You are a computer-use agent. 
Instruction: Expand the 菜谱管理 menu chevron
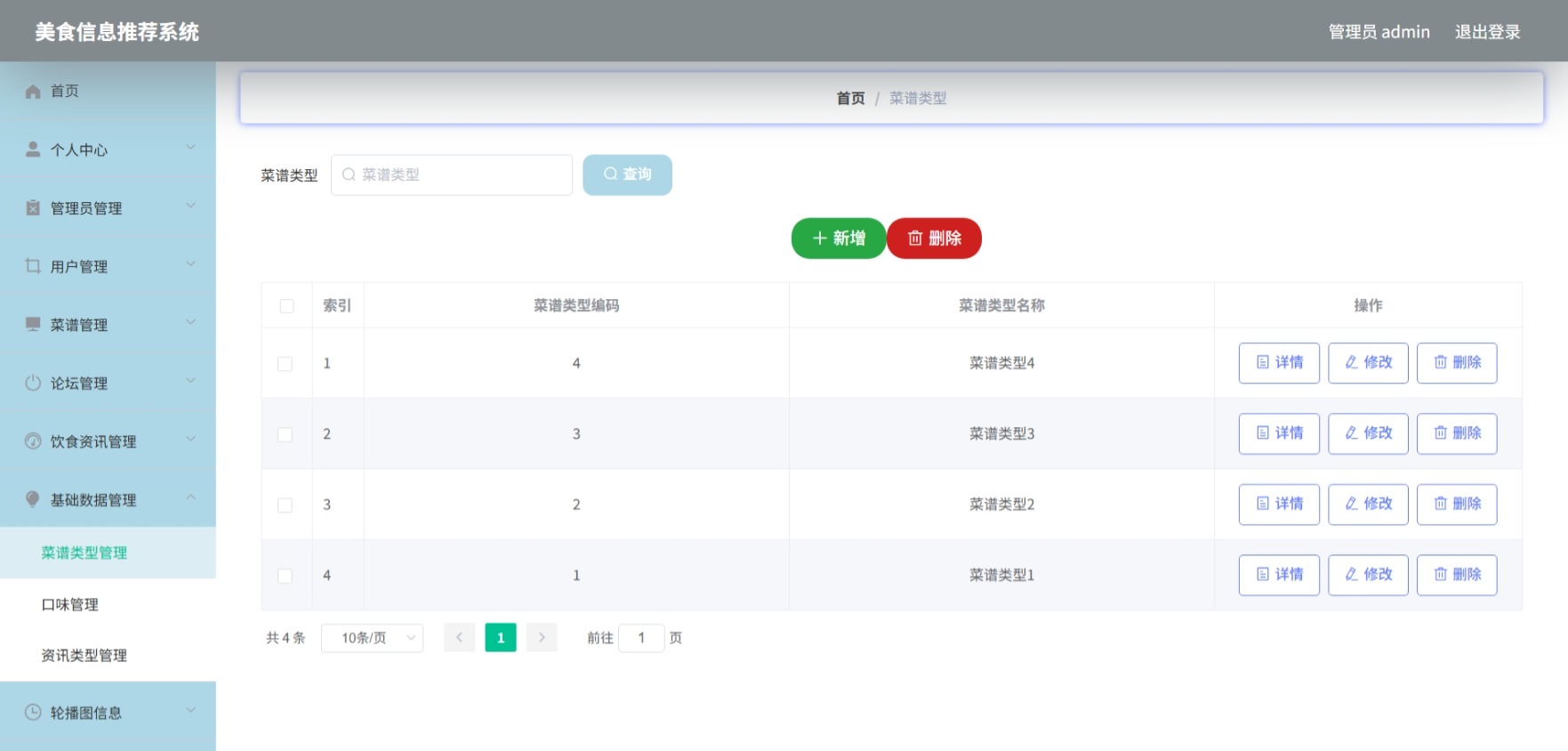tap(190, 322)
